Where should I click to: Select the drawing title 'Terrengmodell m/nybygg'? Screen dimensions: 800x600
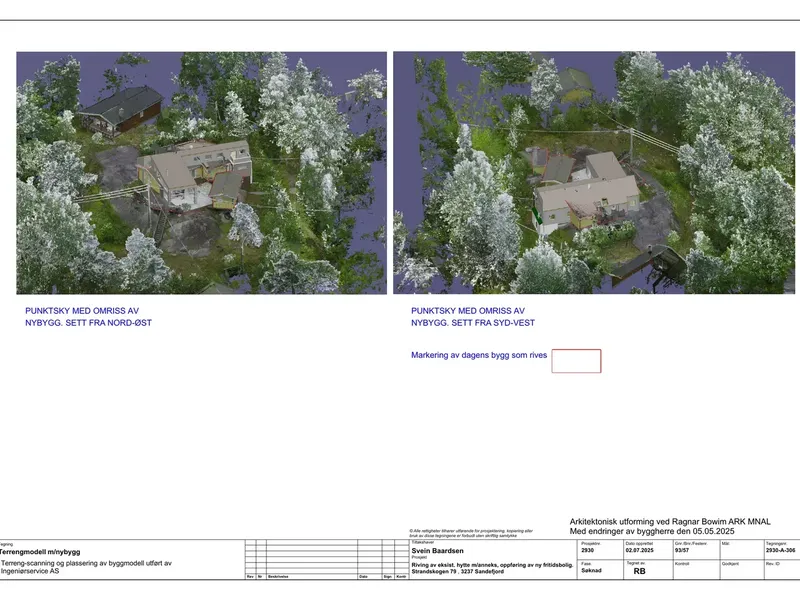pyautogui.click(x=40, y=552)
